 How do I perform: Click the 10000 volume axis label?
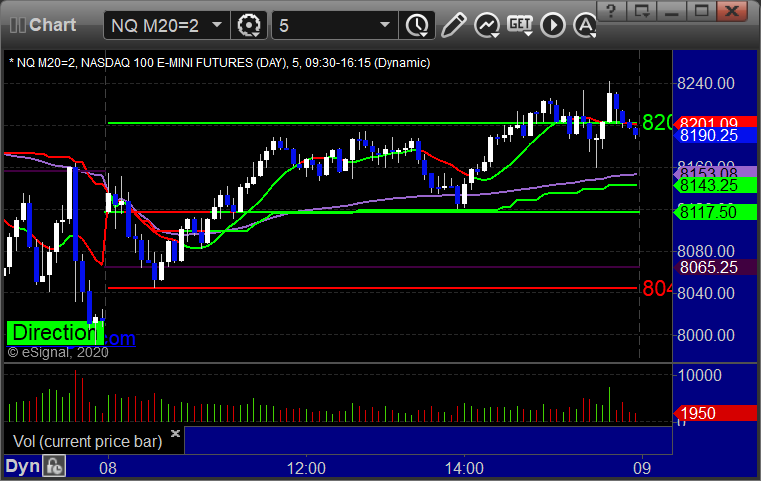[699, 375]
